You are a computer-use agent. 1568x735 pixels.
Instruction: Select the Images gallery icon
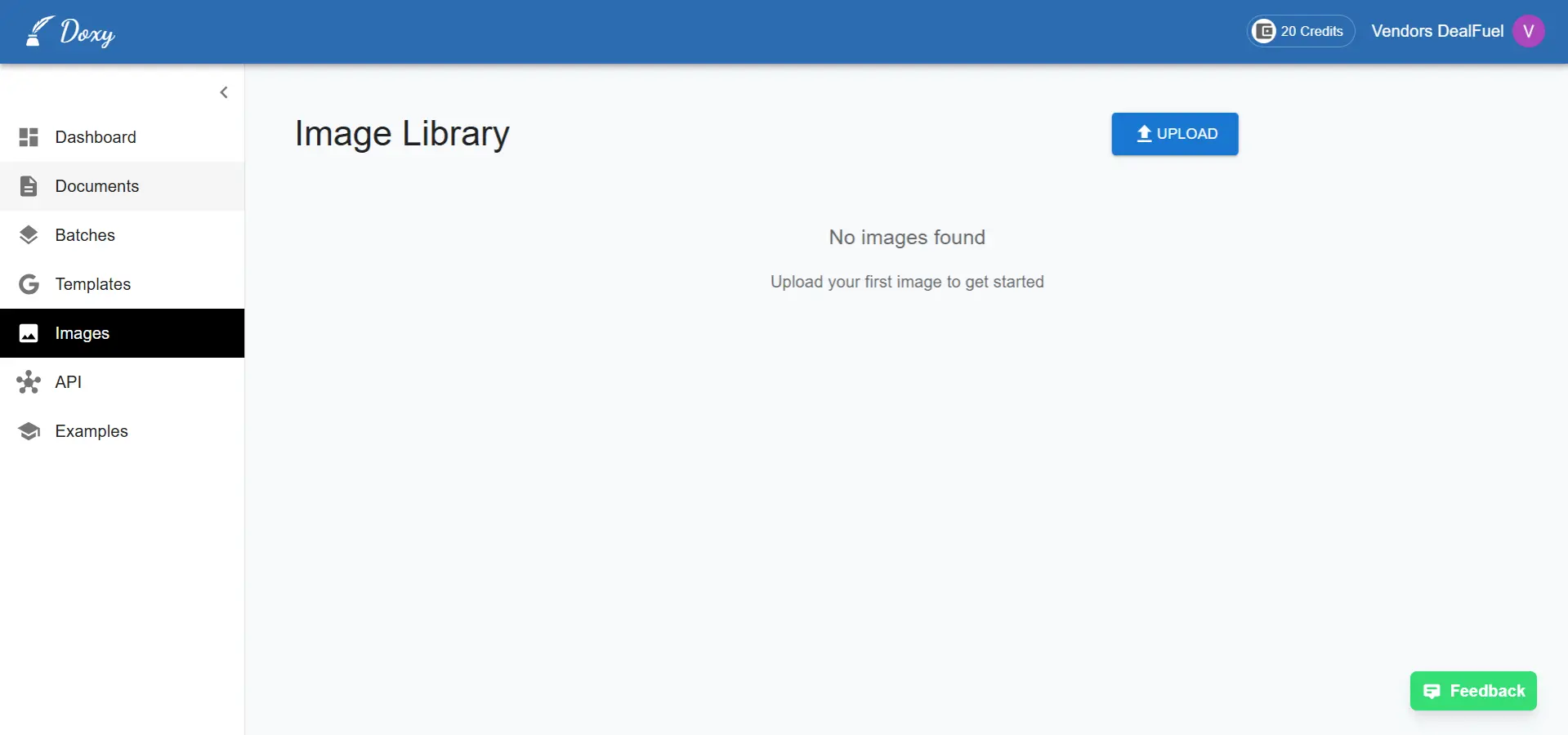[x=29, y=332]
